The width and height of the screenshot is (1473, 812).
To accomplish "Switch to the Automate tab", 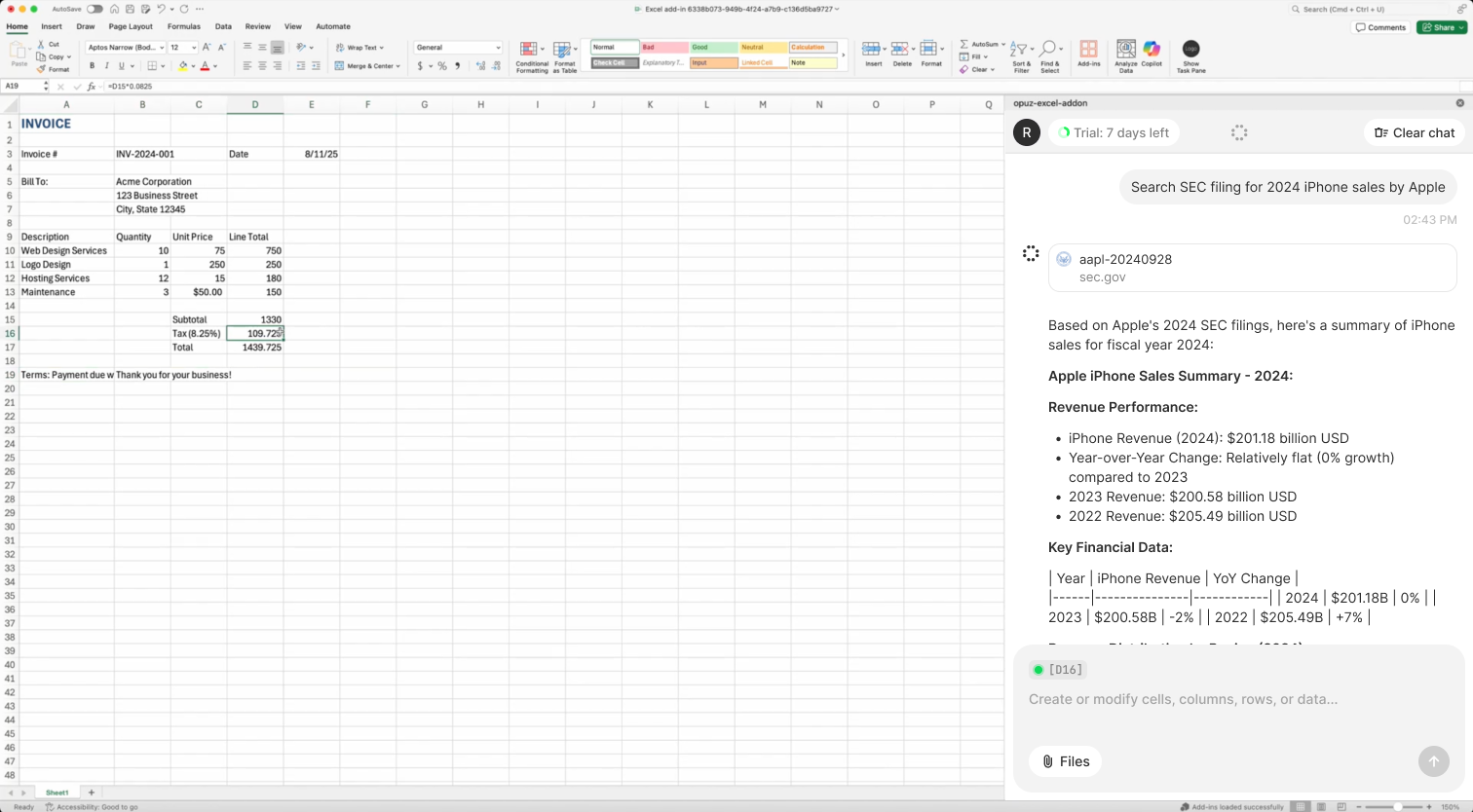I will (x=333, y=26).
